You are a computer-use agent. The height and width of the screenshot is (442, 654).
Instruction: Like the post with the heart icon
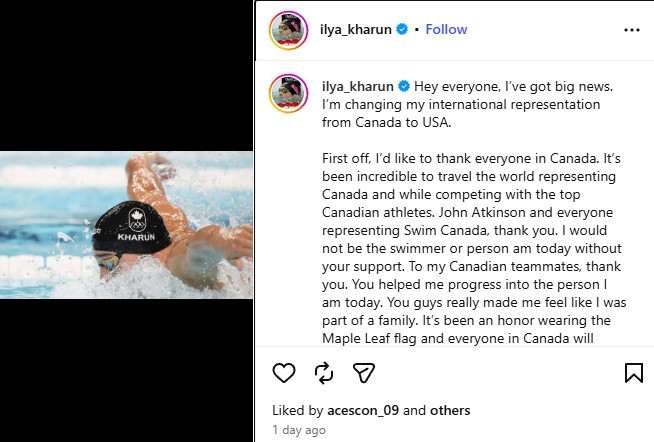click(284, 373)
